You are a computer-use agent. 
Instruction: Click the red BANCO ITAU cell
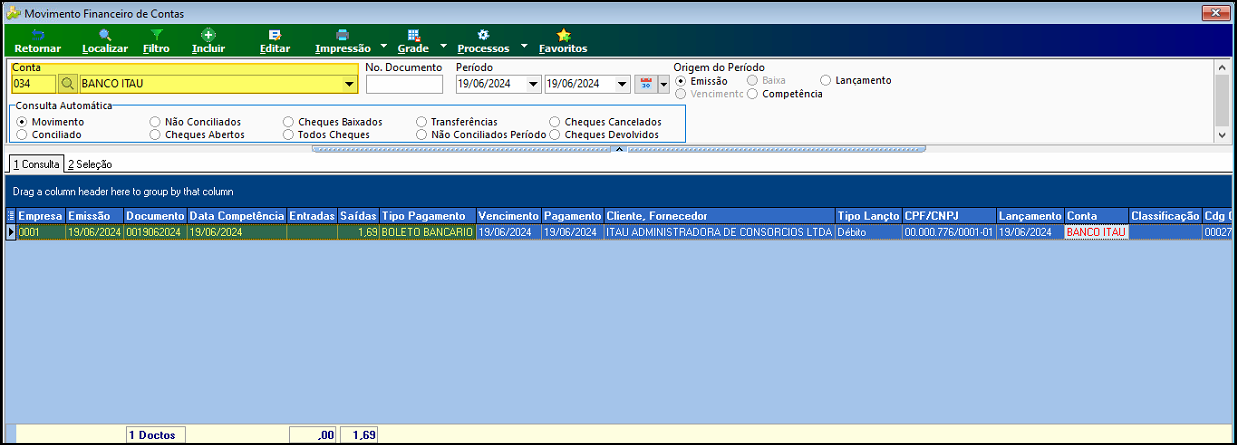(1096, 232)
